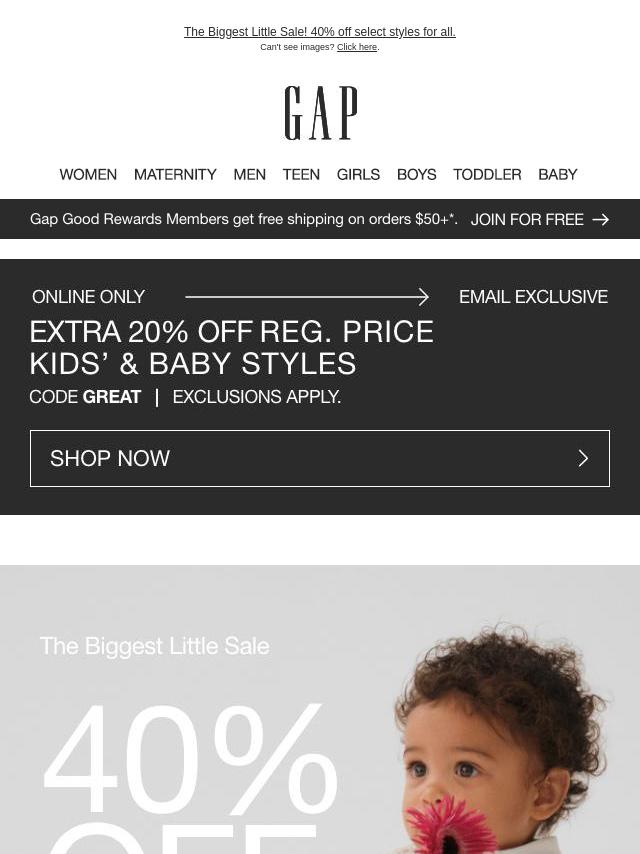The height and width of the screenshot is (854, 640).
Task: Go to the Toddler section
Action: click(487, 174)
